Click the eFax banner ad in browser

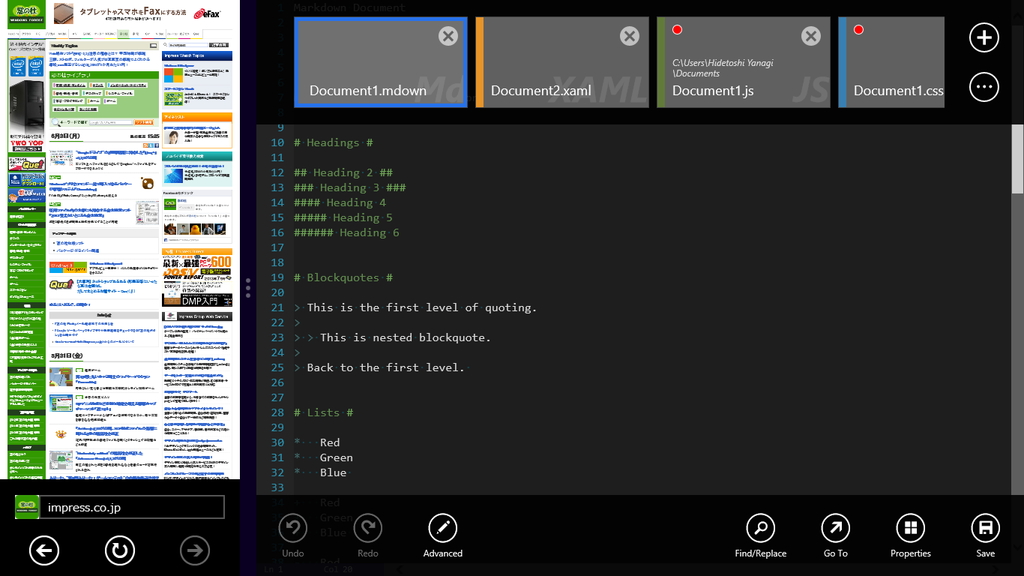pos(137,13)
